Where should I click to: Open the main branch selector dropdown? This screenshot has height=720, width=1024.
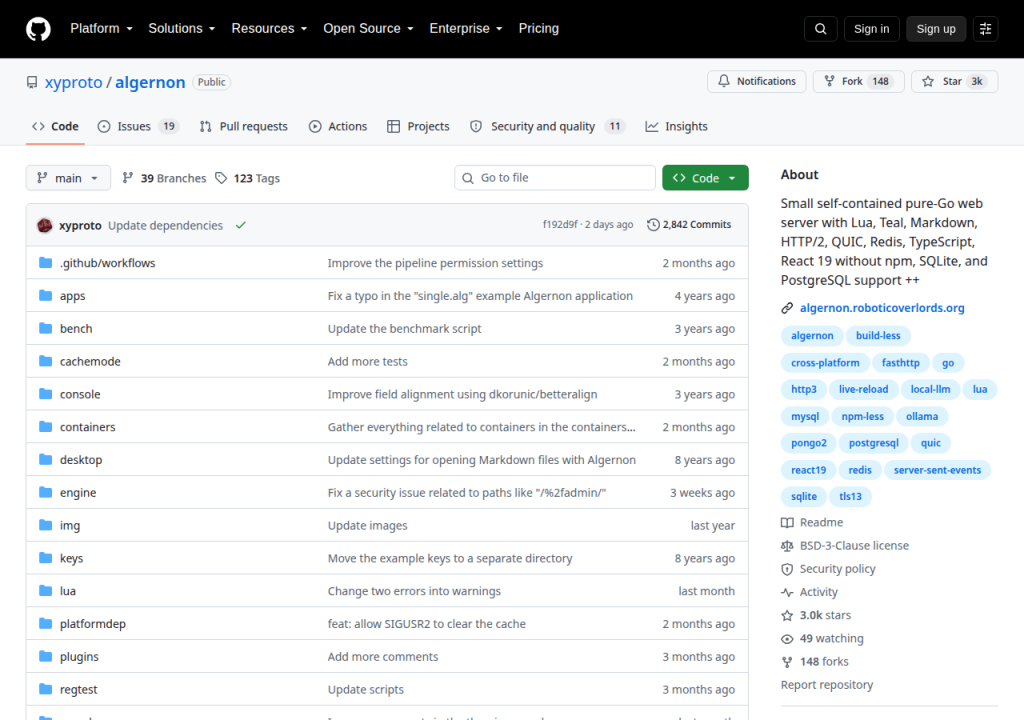[x=68, y=178]
